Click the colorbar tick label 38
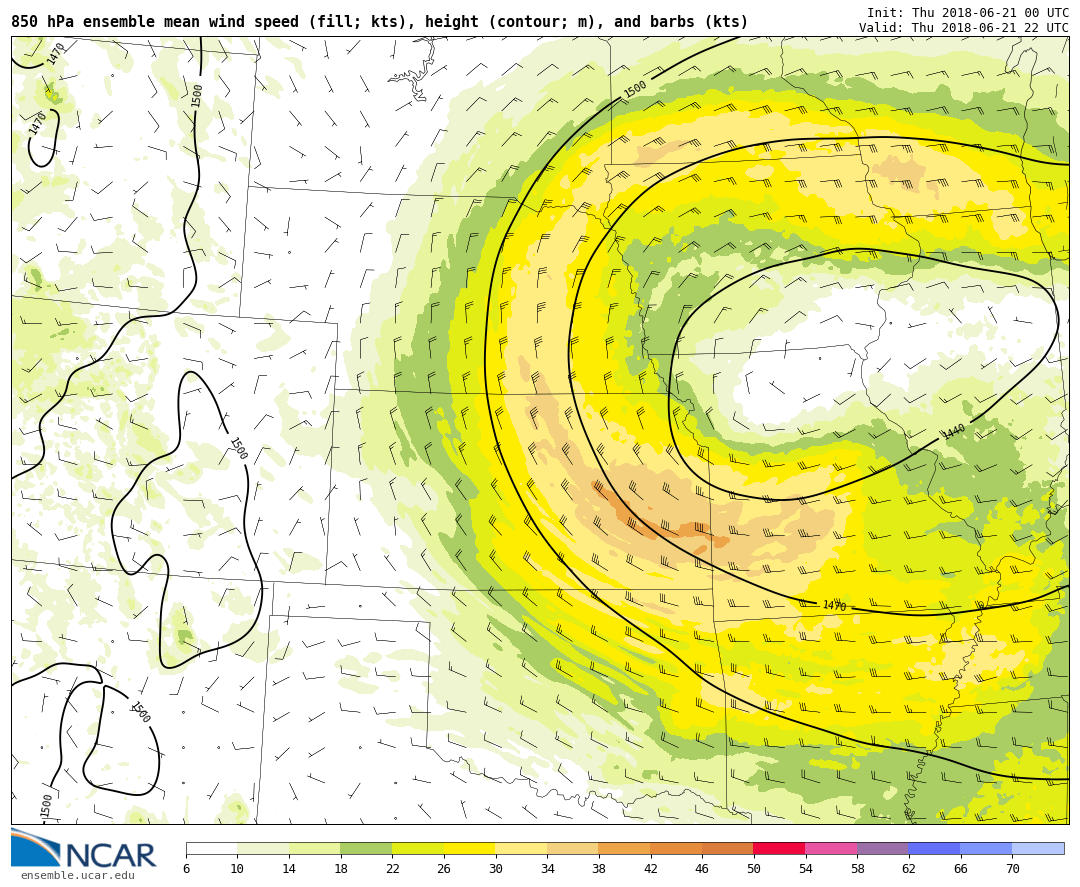 tap(599, 868)
